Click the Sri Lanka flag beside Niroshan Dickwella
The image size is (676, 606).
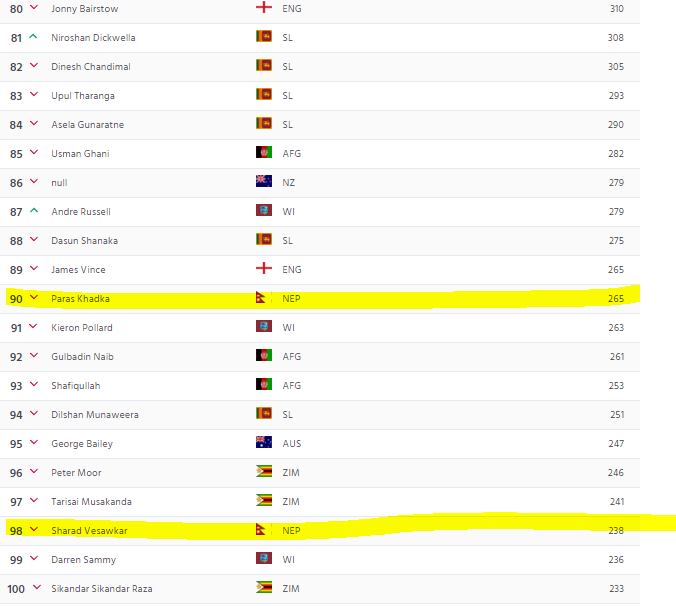(x=264, y=37)
